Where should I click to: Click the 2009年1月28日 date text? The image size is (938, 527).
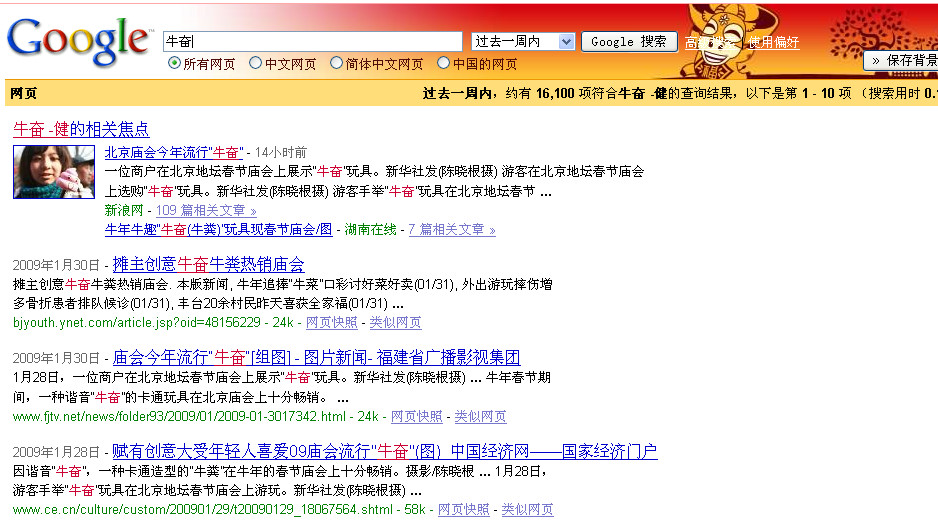(x=56, y=452)
